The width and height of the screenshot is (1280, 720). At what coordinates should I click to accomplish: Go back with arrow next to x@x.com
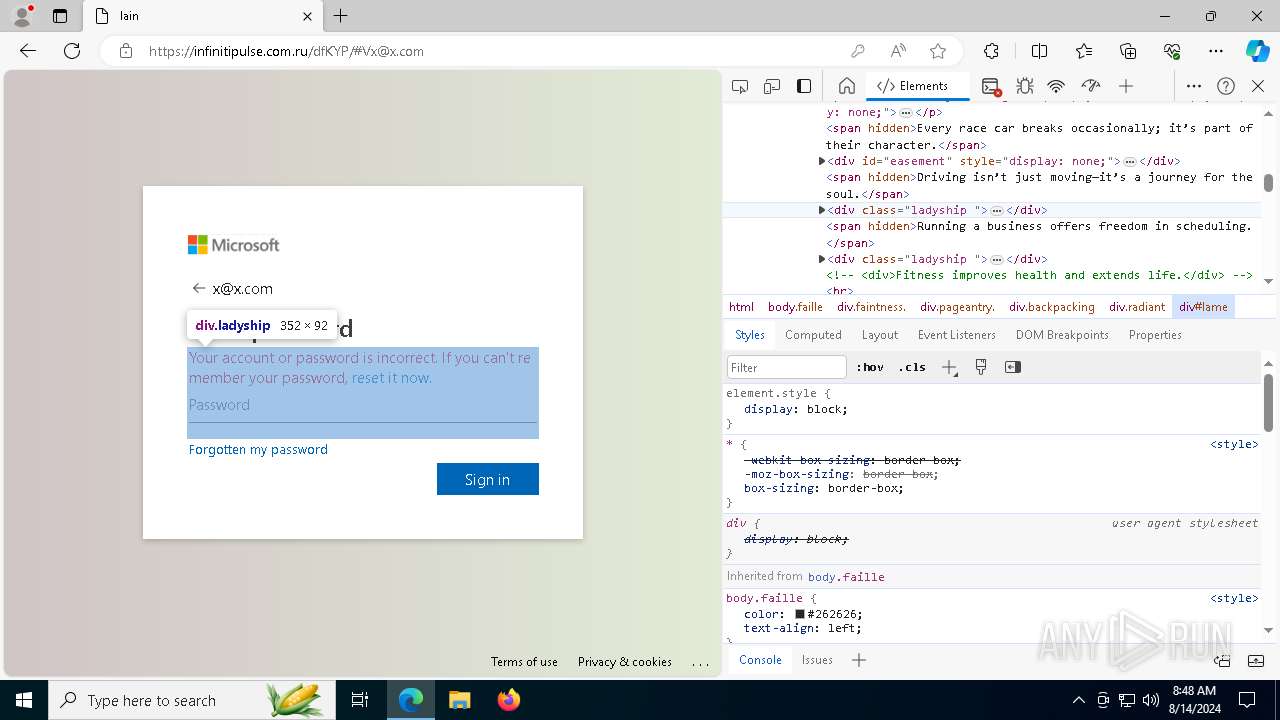click(x=198, y=288)
